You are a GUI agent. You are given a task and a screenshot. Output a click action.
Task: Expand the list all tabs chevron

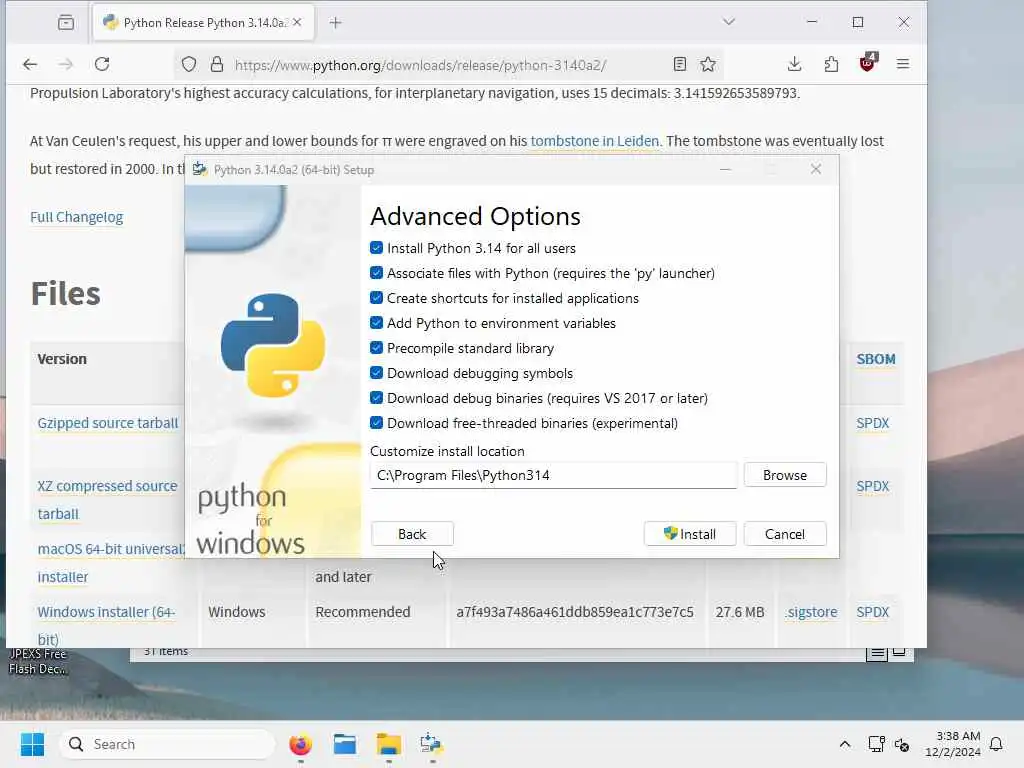coord(729,22)
